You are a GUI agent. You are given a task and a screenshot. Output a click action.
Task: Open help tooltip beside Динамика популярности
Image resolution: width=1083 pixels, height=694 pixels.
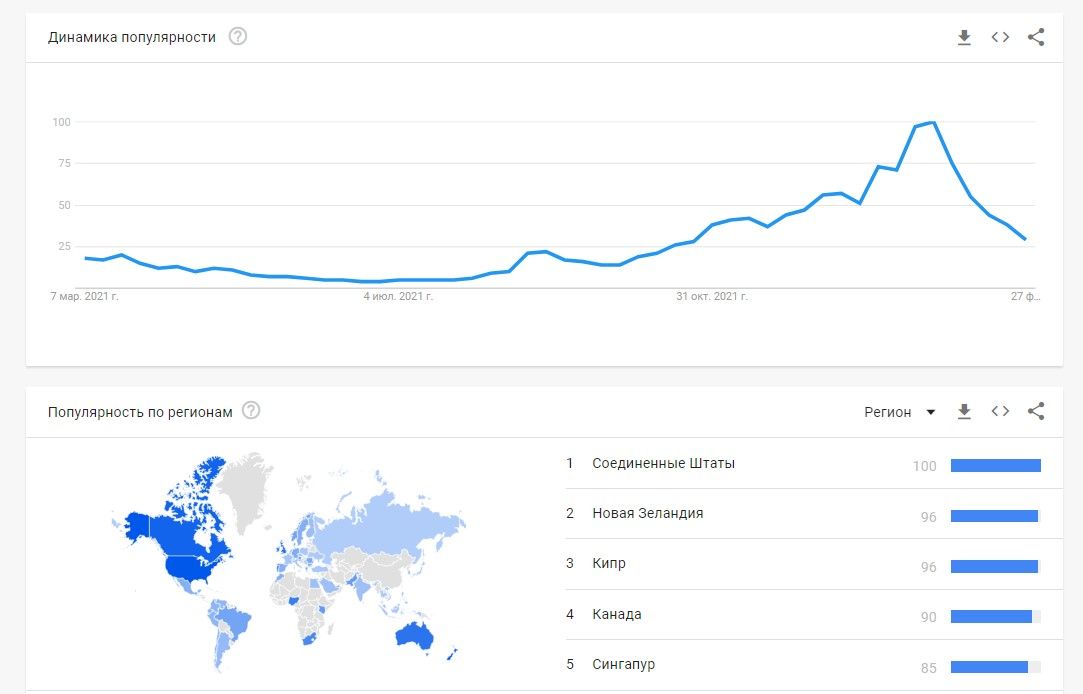[x=237, y=37]
